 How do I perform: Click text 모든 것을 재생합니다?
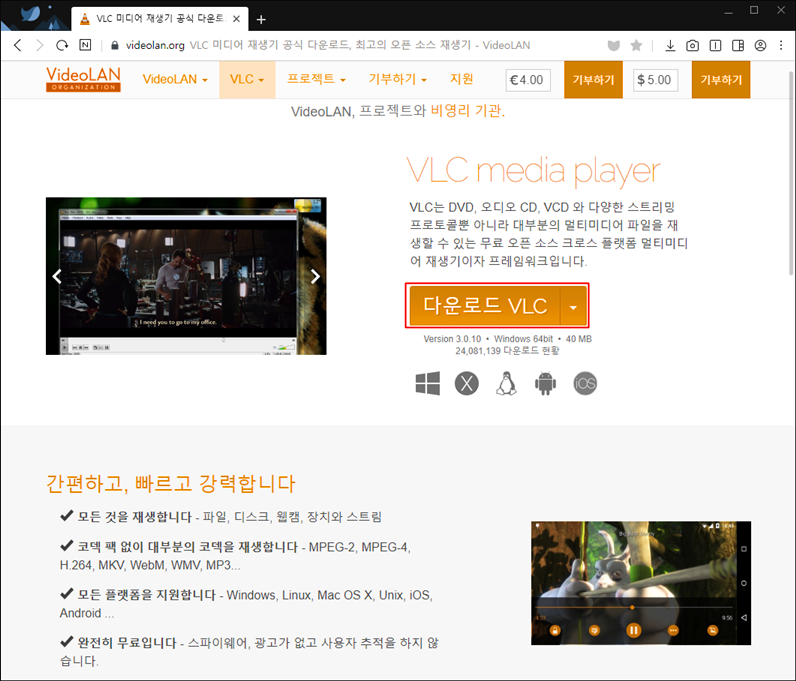tap(135, 517)
